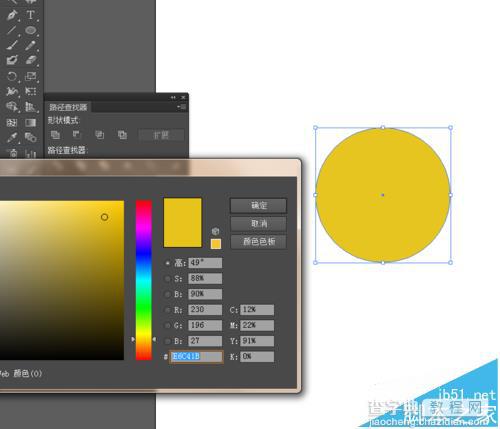The width and height of the screenshot is (500, 429).
Task: Select the Eraser tool
Action: [x=31, y=60]
